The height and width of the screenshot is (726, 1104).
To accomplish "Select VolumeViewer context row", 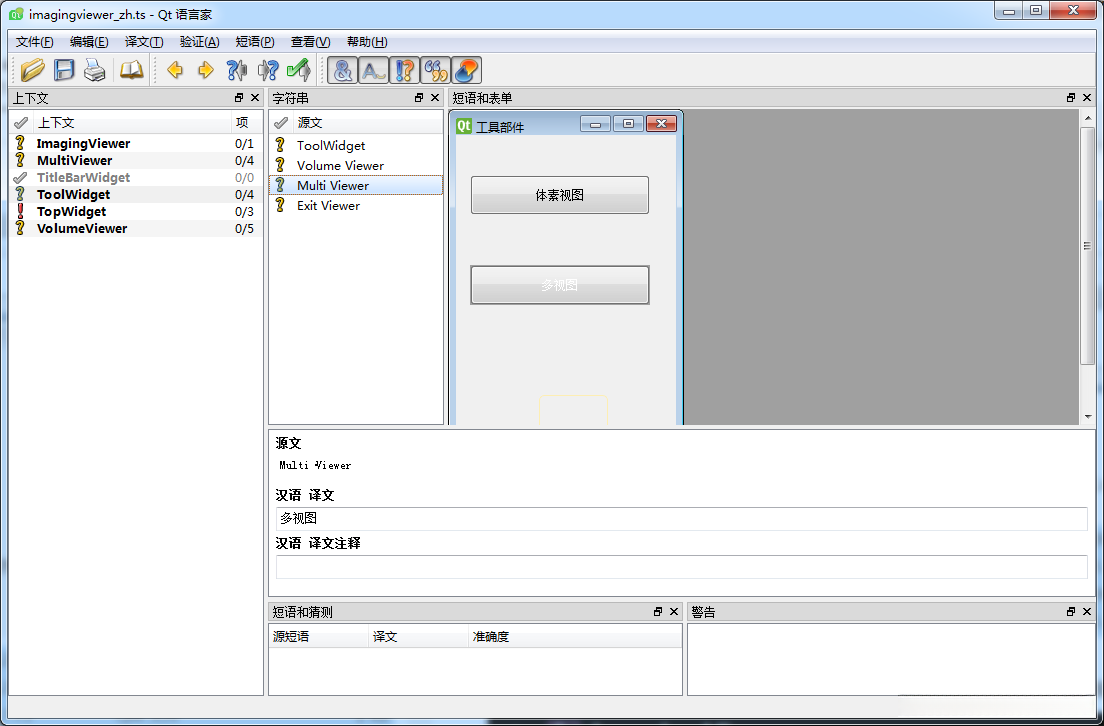I will pos(135,228).
